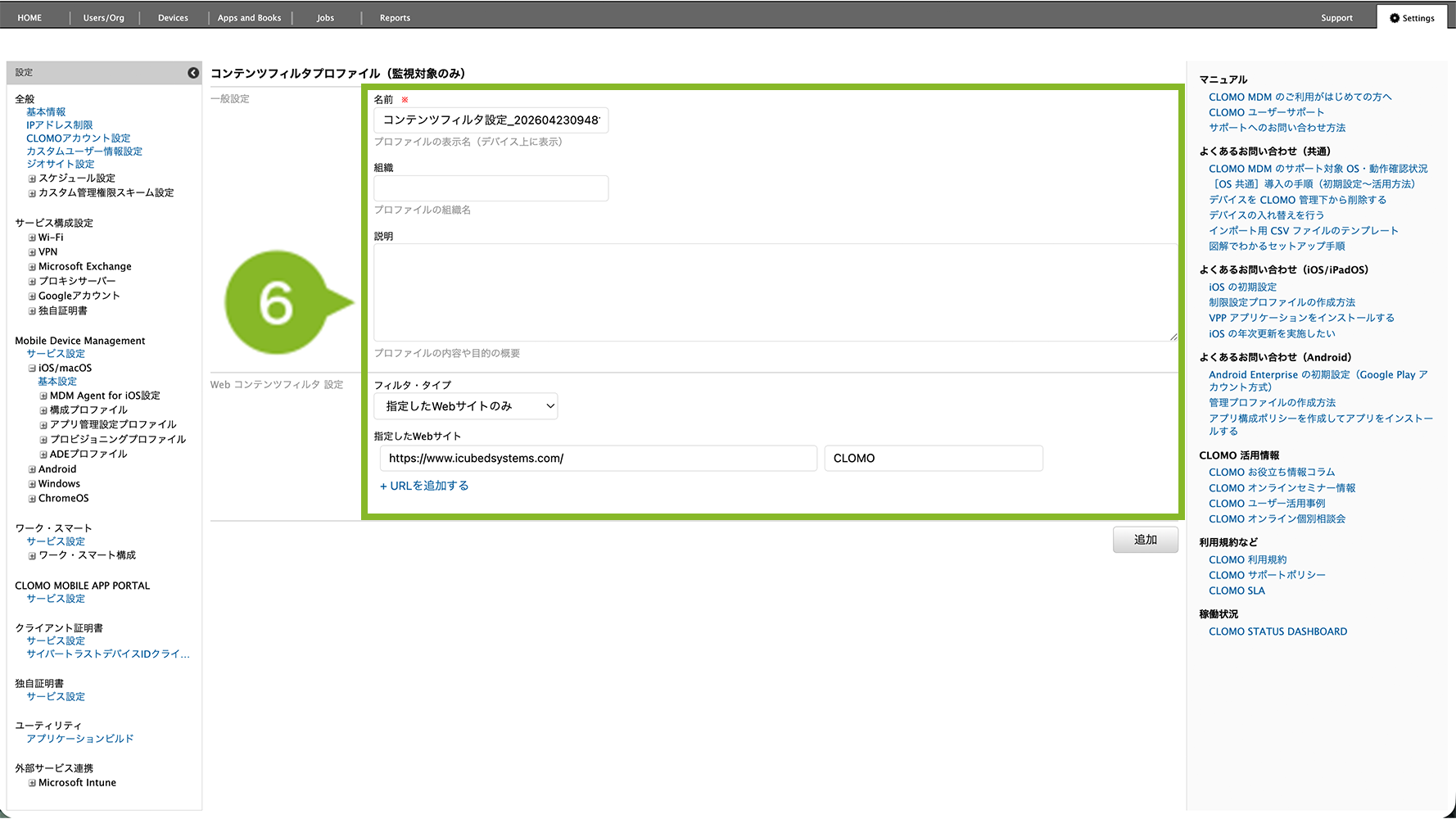Expand the ワーク・スマート構成 plus icon

click(32, 556)
